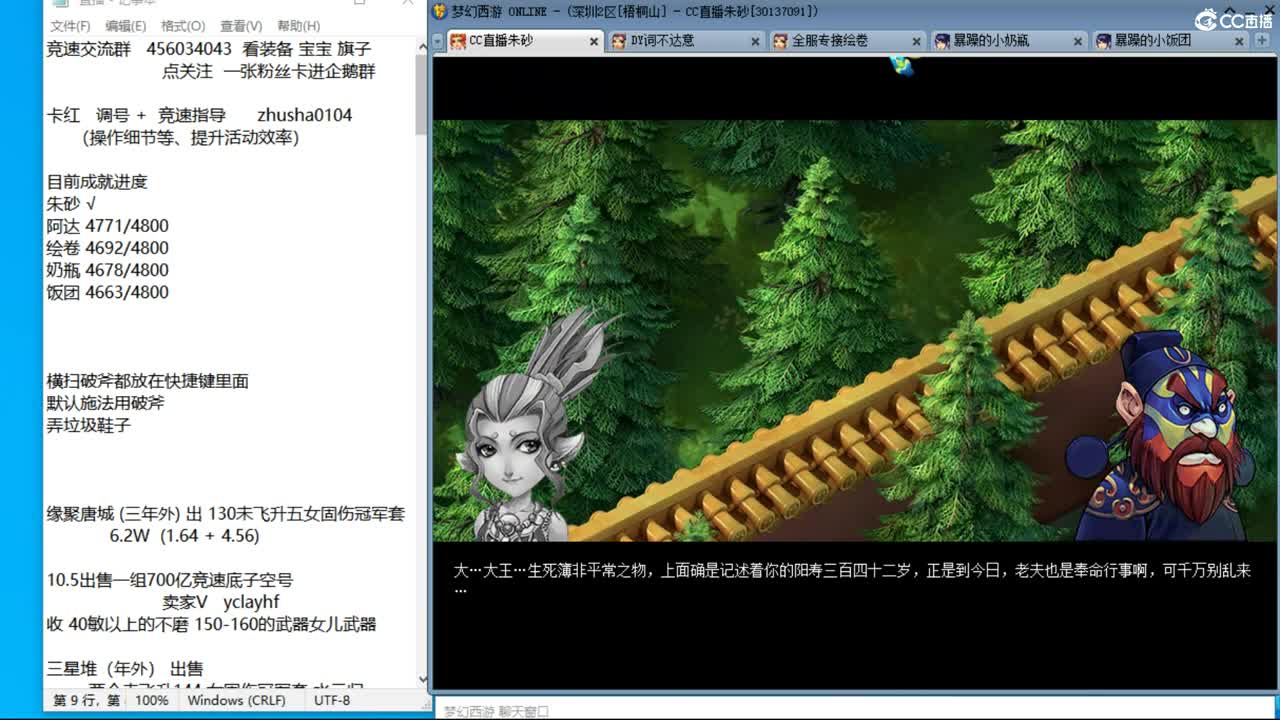Screen dimensions: 1280x720
Task: Click the line 朱砂 √
Action: [x=71, y=204]
